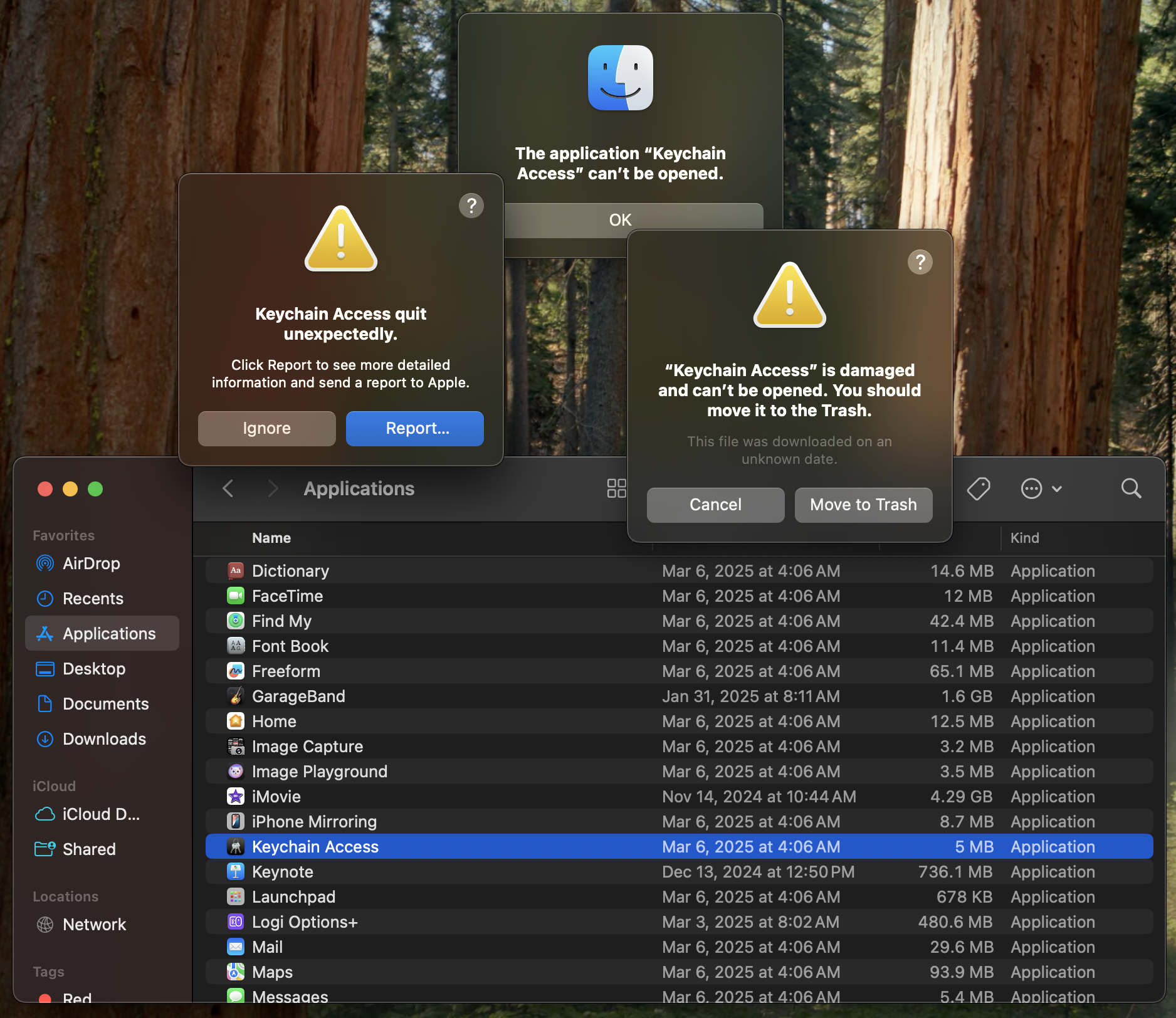Click the Home app icon

tap(236, 721)
